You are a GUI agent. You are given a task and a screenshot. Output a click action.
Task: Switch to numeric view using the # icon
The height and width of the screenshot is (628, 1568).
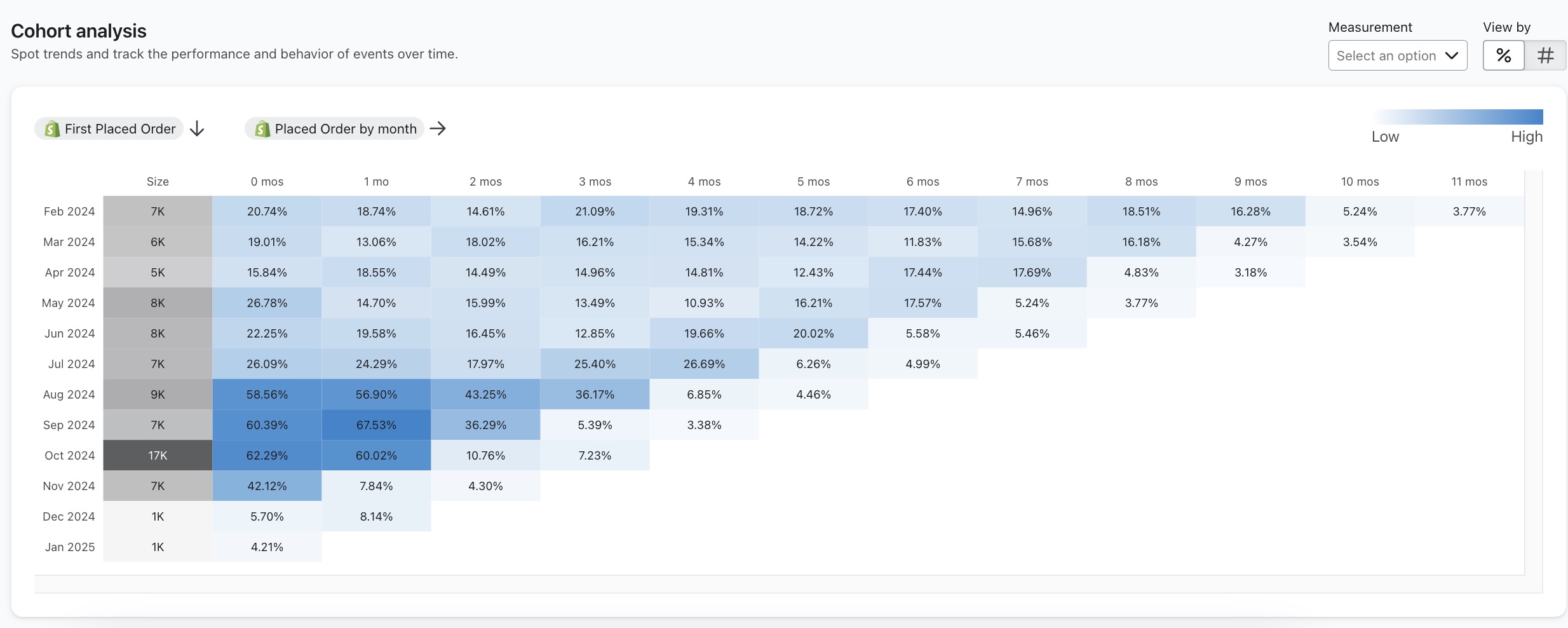[1545, 55]
